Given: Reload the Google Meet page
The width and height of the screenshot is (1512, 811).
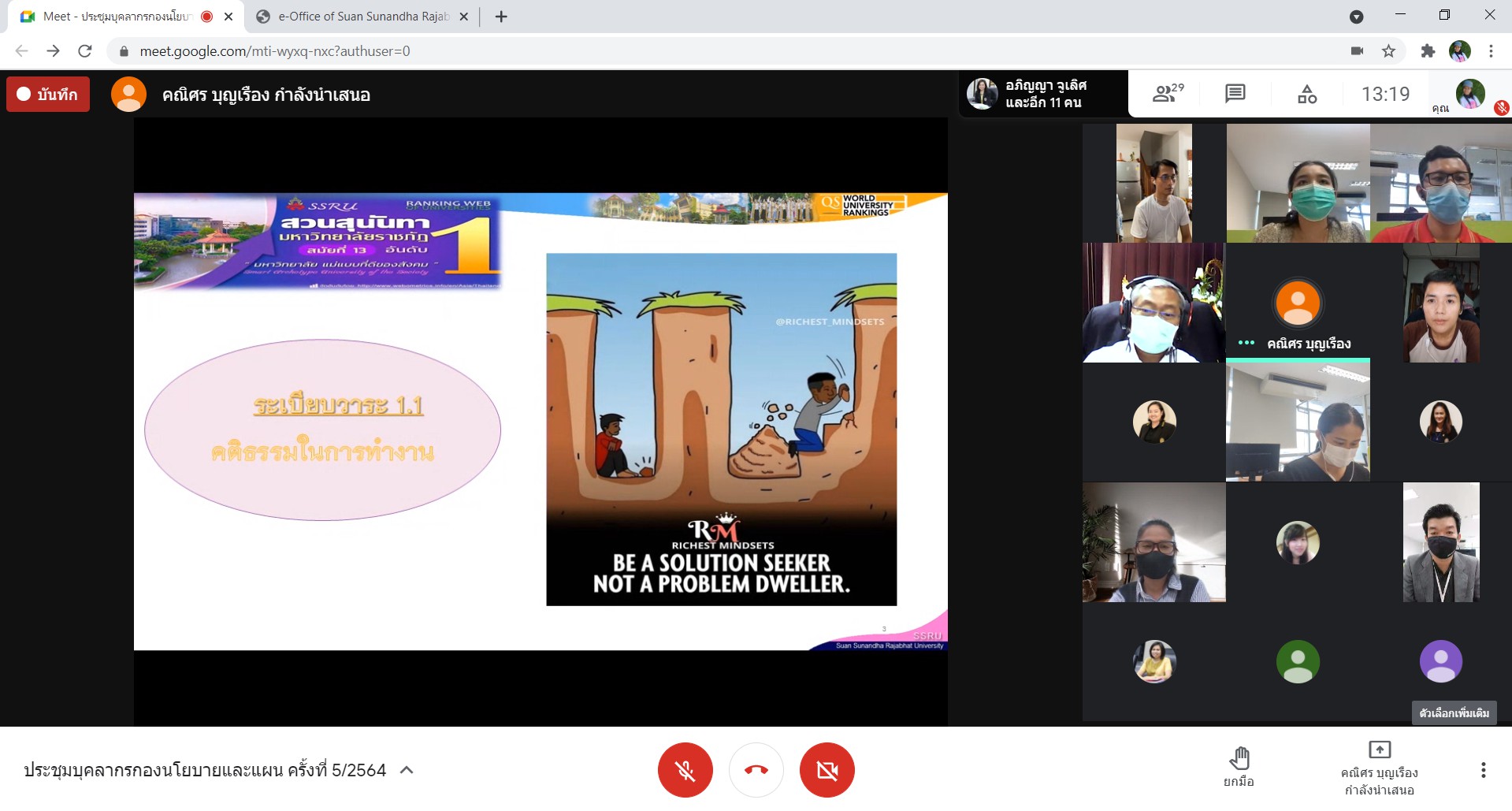Looking at the screenshot, I should (x=85, y=51).
